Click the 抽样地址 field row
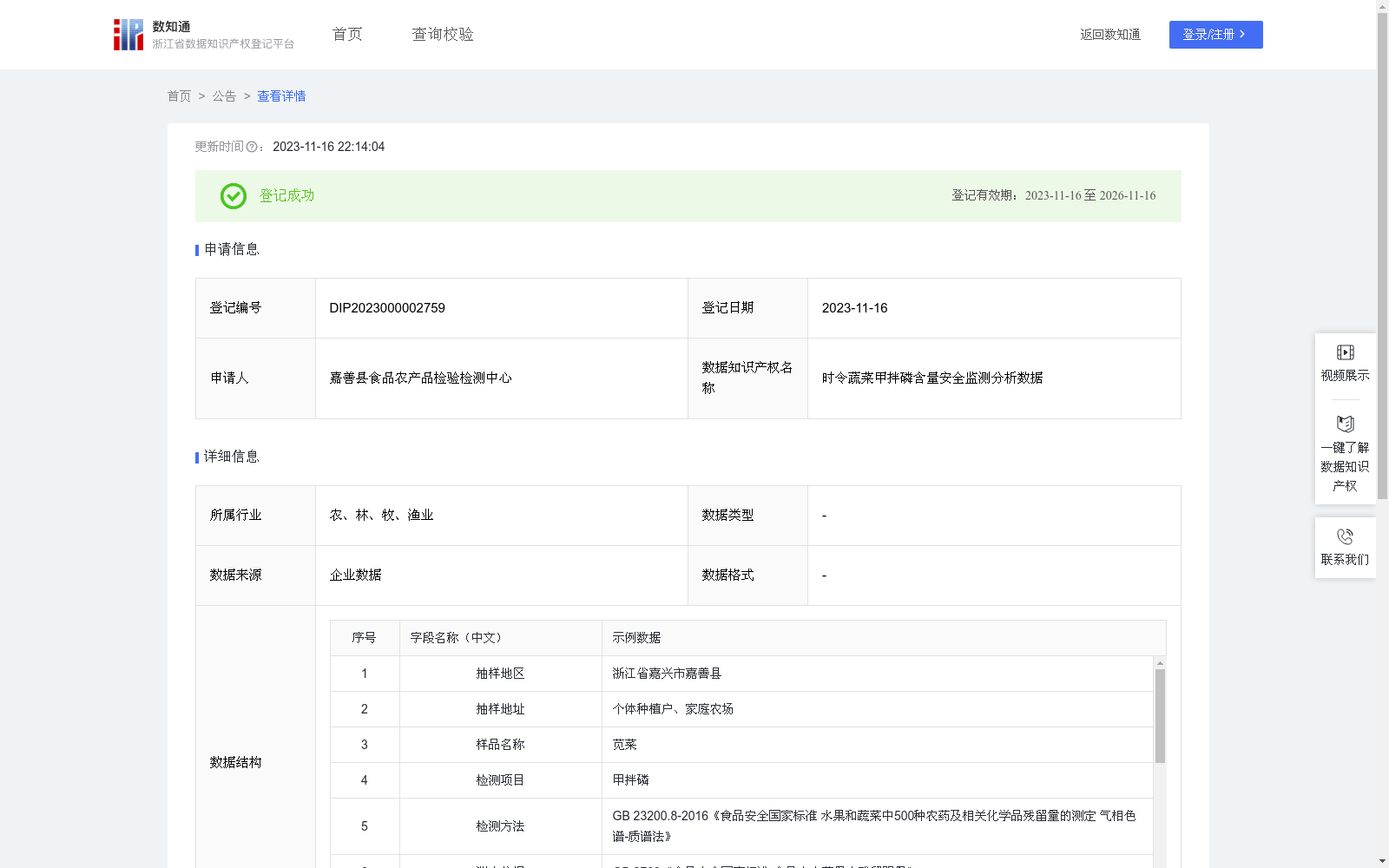The height and width of the screenshot is (868, 1389). tap(741, 709)
